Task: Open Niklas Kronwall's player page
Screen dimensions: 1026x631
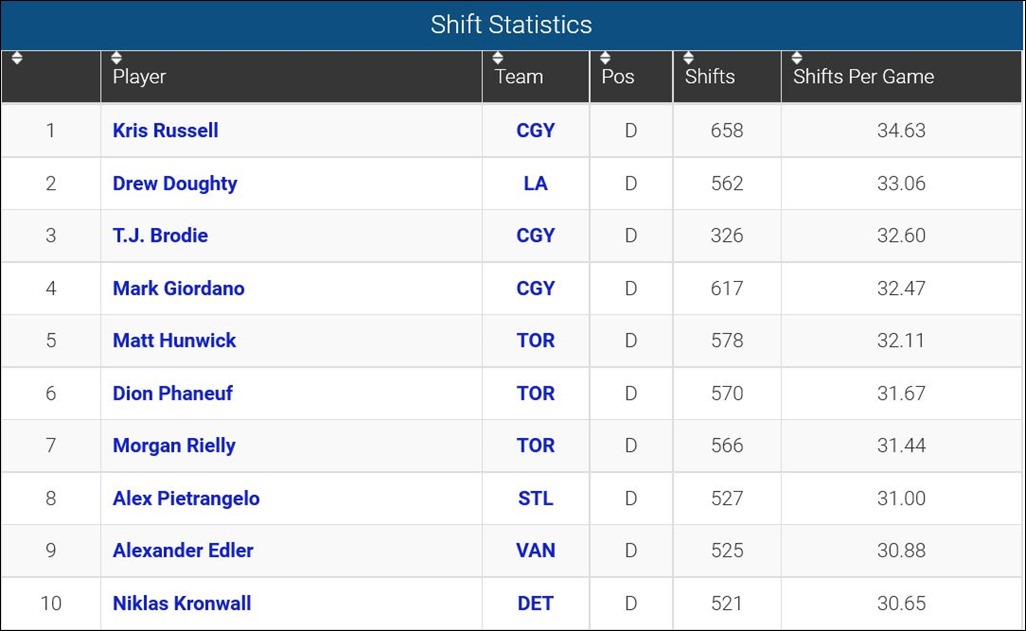Action: point(181,603)
